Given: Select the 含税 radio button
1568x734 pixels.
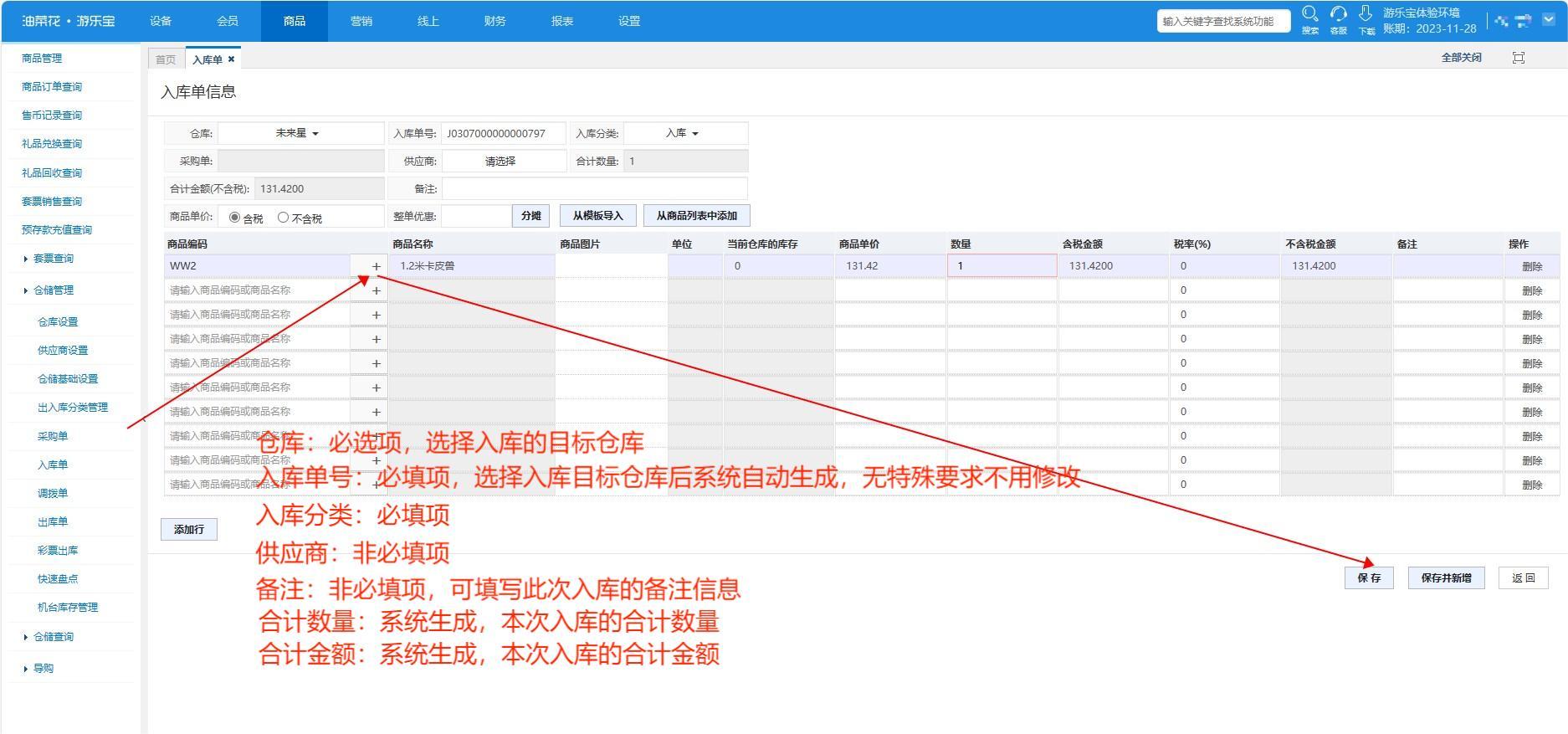Looking at the screenshot, I should click(x=234, y=218).
